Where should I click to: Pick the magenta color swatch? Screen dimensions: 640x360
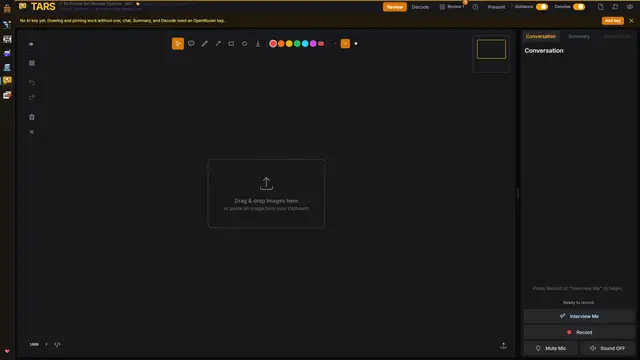[x=313, y=44]
